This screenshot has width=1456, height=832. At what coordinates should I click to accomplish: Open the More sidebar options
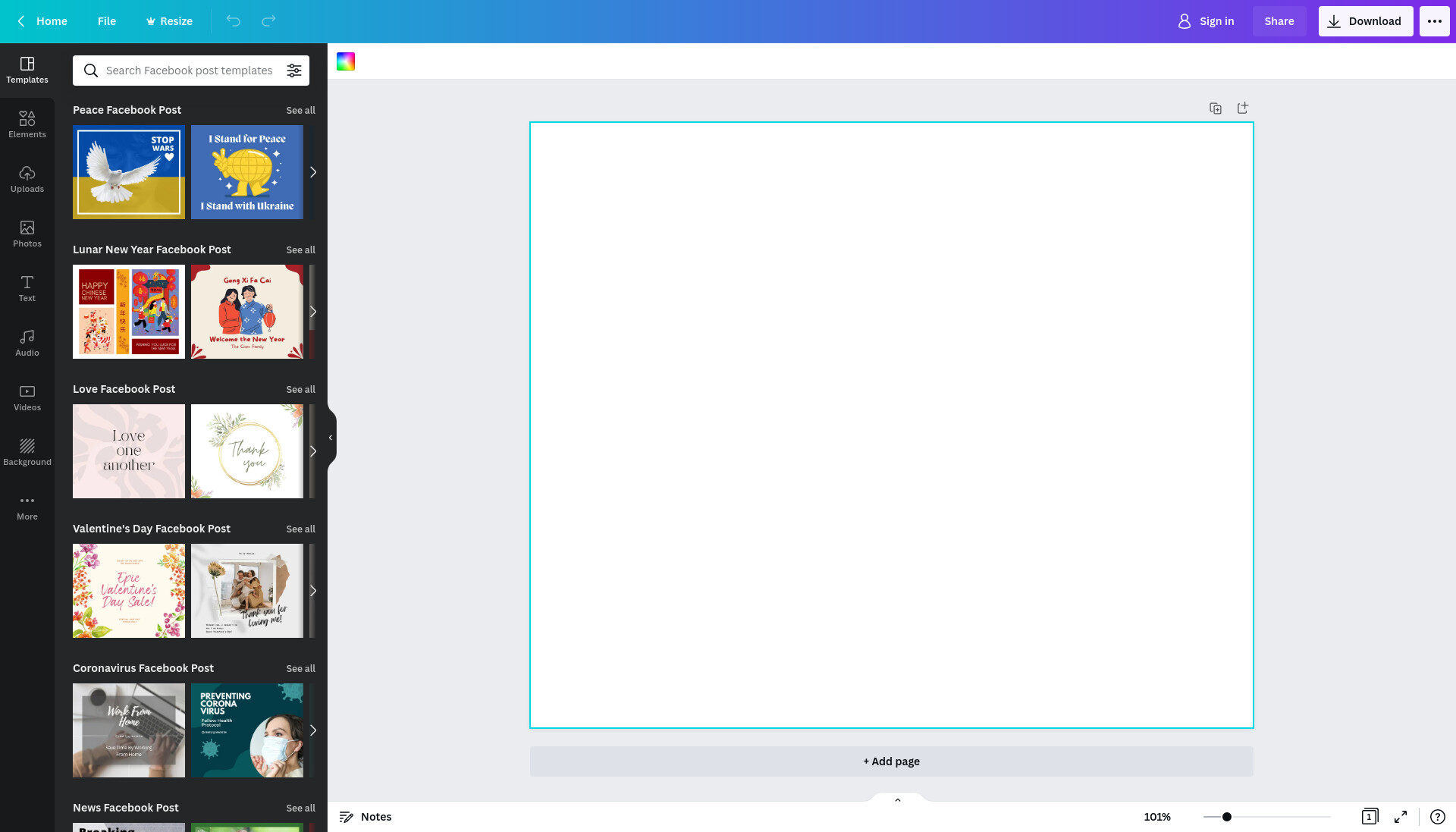click(x=27, y=507)
